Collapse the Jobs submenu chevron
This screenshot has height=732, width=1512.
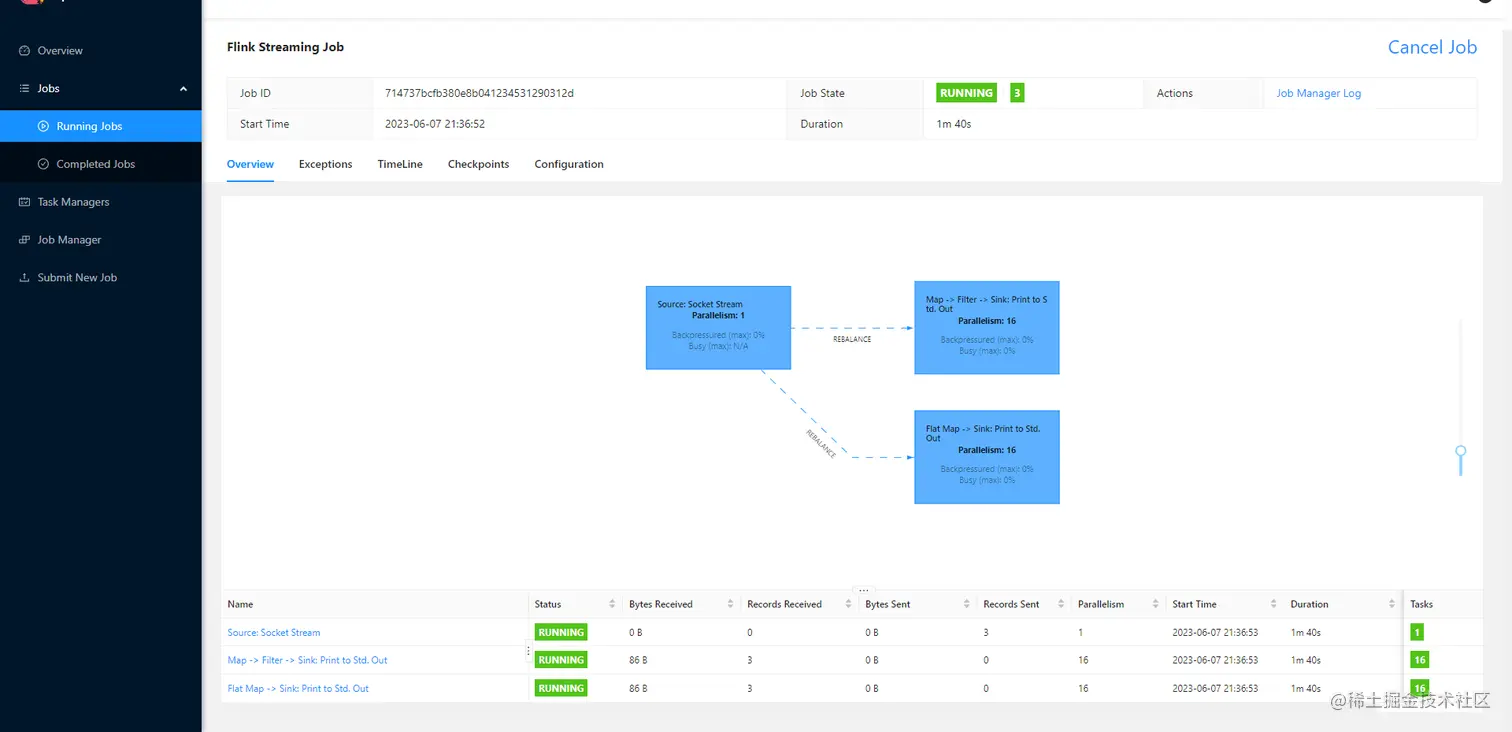point(183,89)
